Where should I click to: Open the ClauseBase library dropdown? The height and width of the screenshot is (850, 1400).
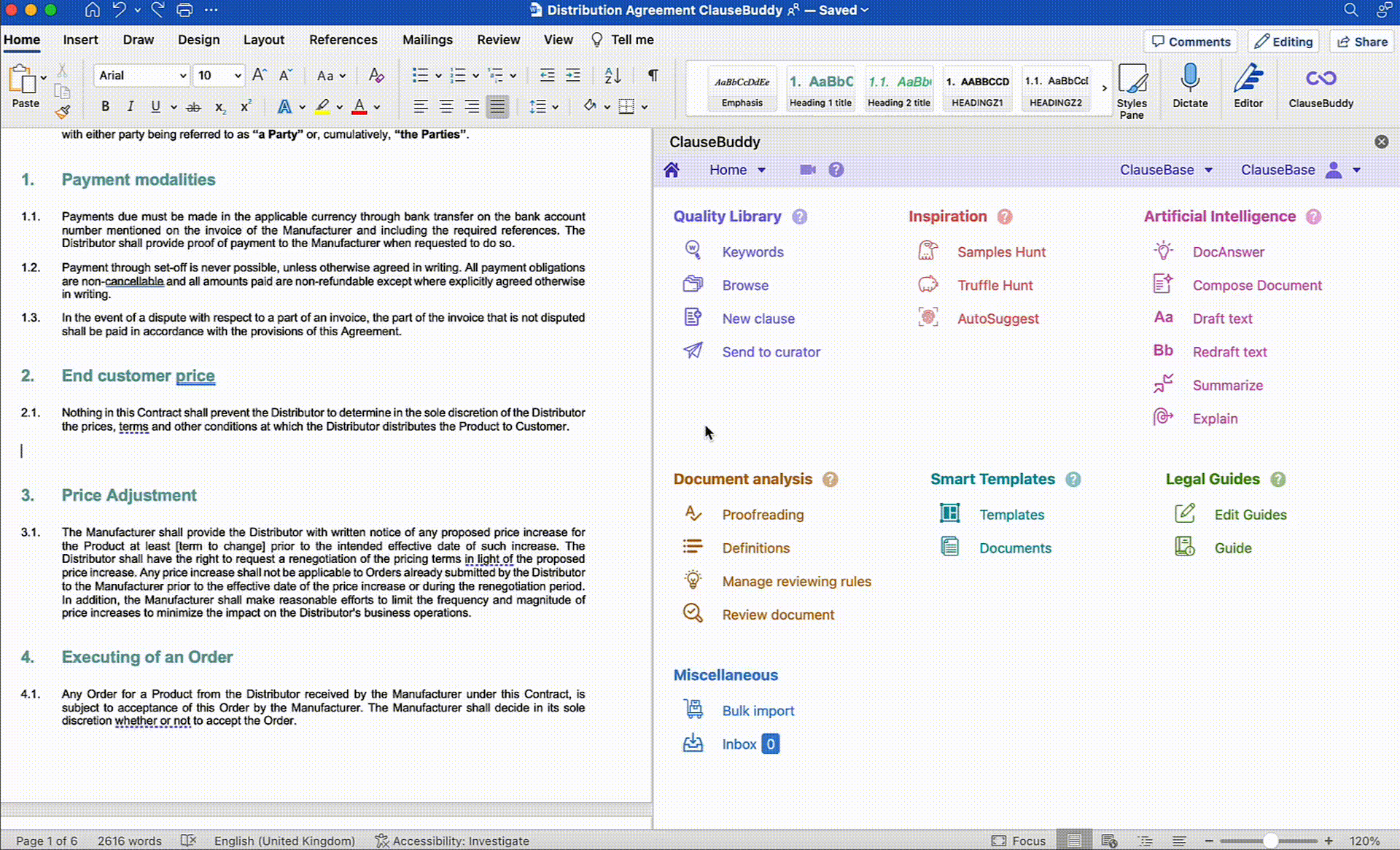coord(1166,170)
